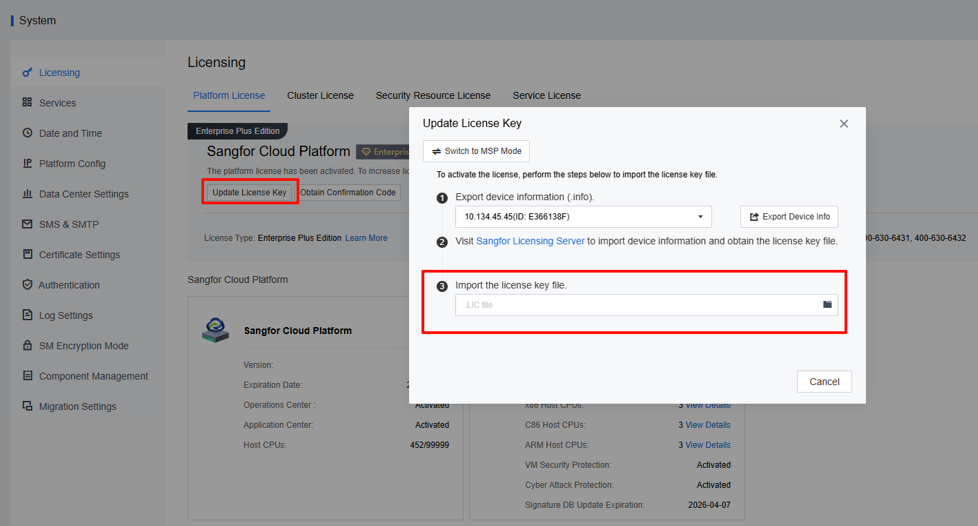Click View Details for ARM Host CPUs
Screen dimensions: 978x526
click(x=708, y=445)
